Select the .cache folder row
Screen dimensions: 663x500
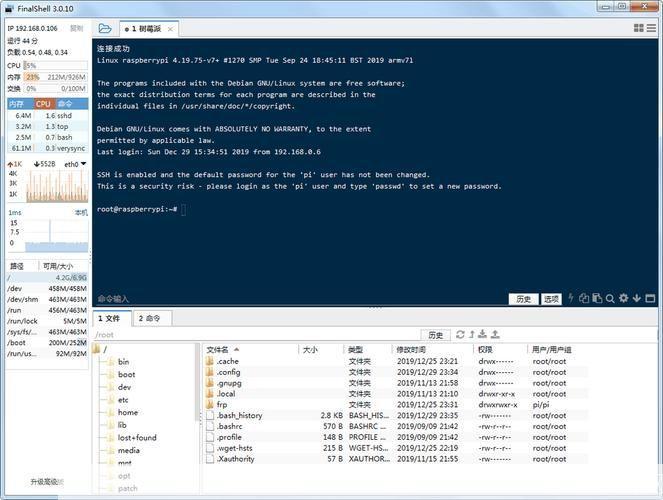395,361
